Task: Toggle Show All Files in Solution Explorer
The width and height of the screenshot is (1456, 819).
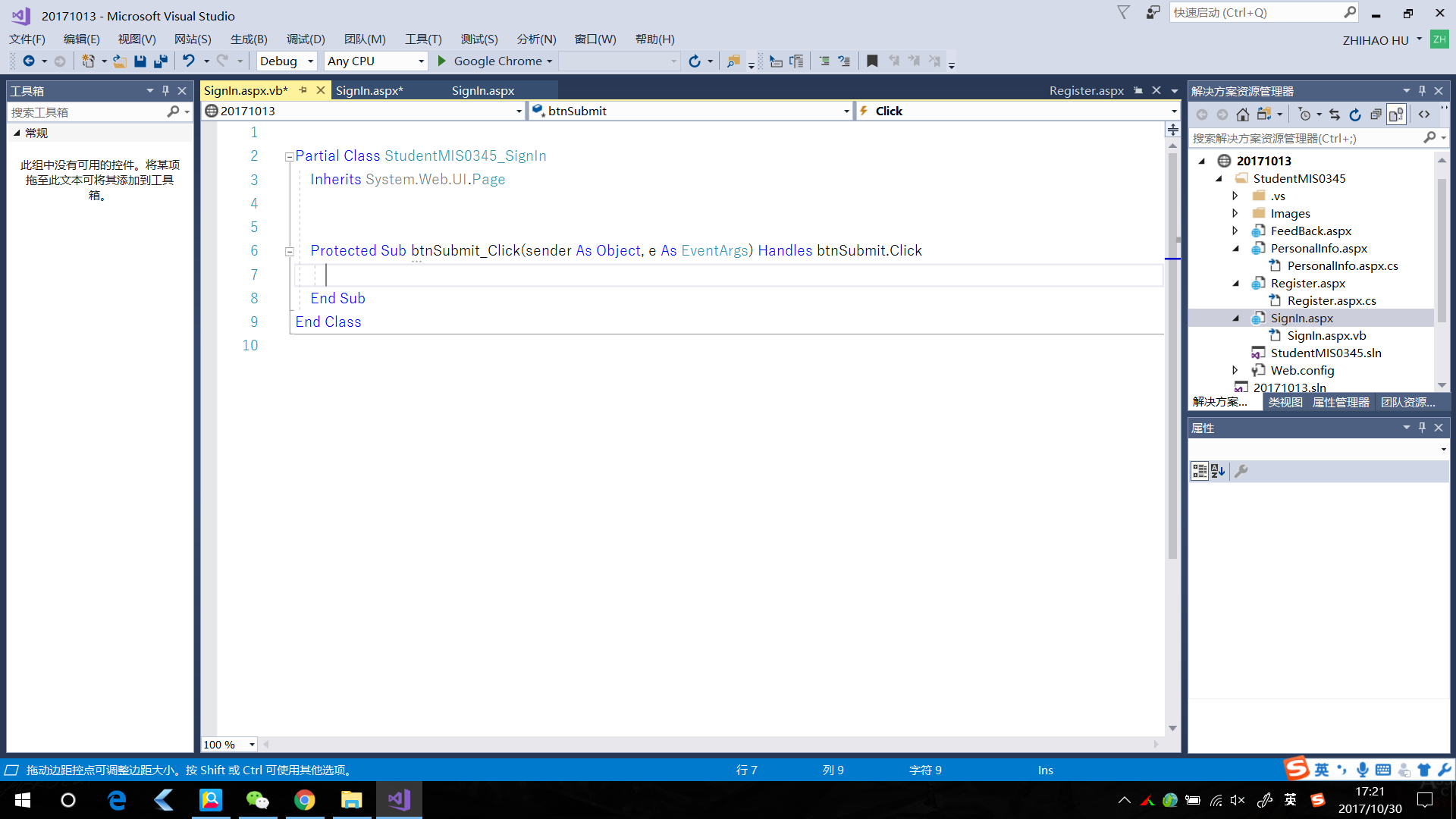Action: pyautogui.click(x=1396, y=115)
